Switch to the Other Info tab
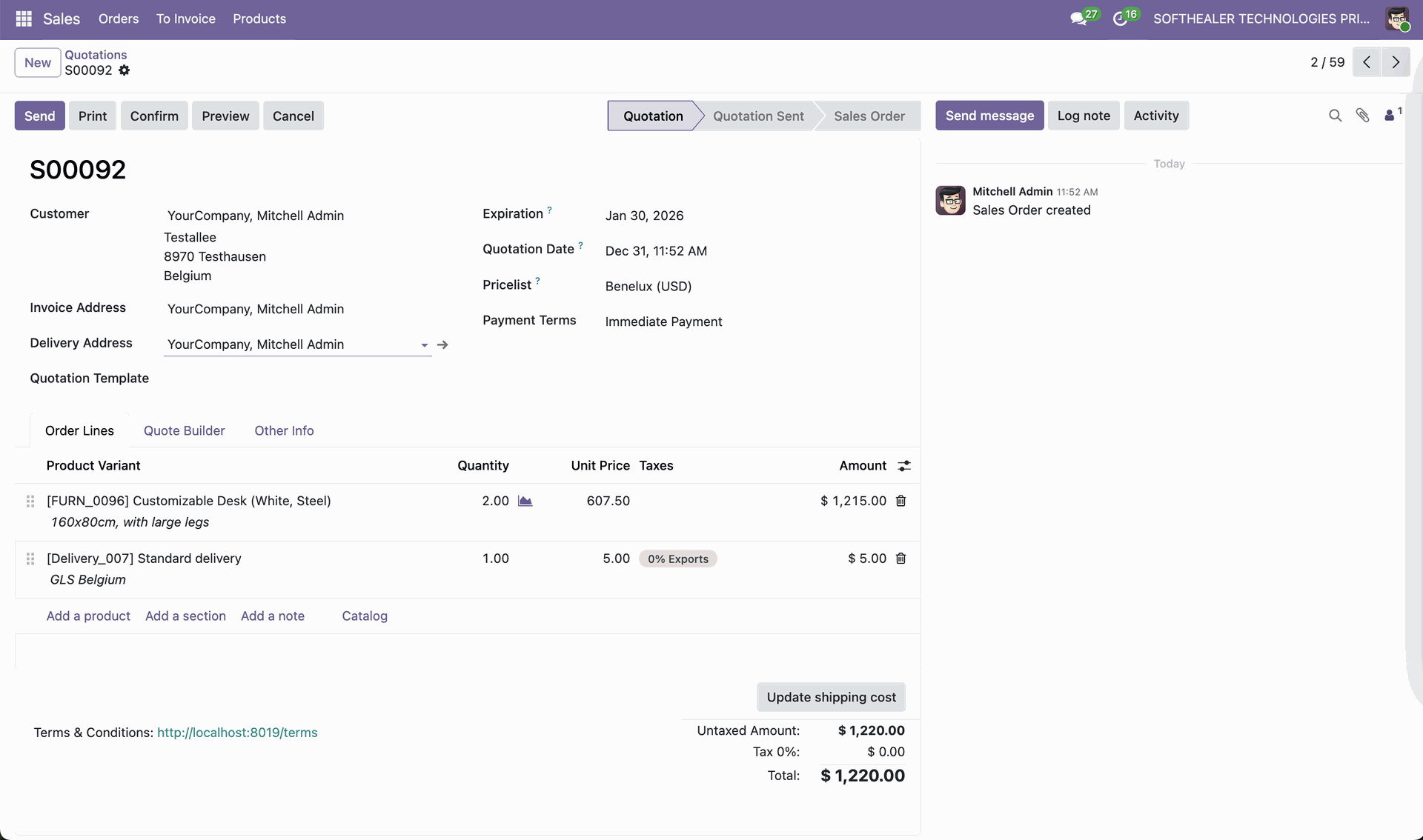The width and height of the screenshot is (1423, 840). (284, 431)
